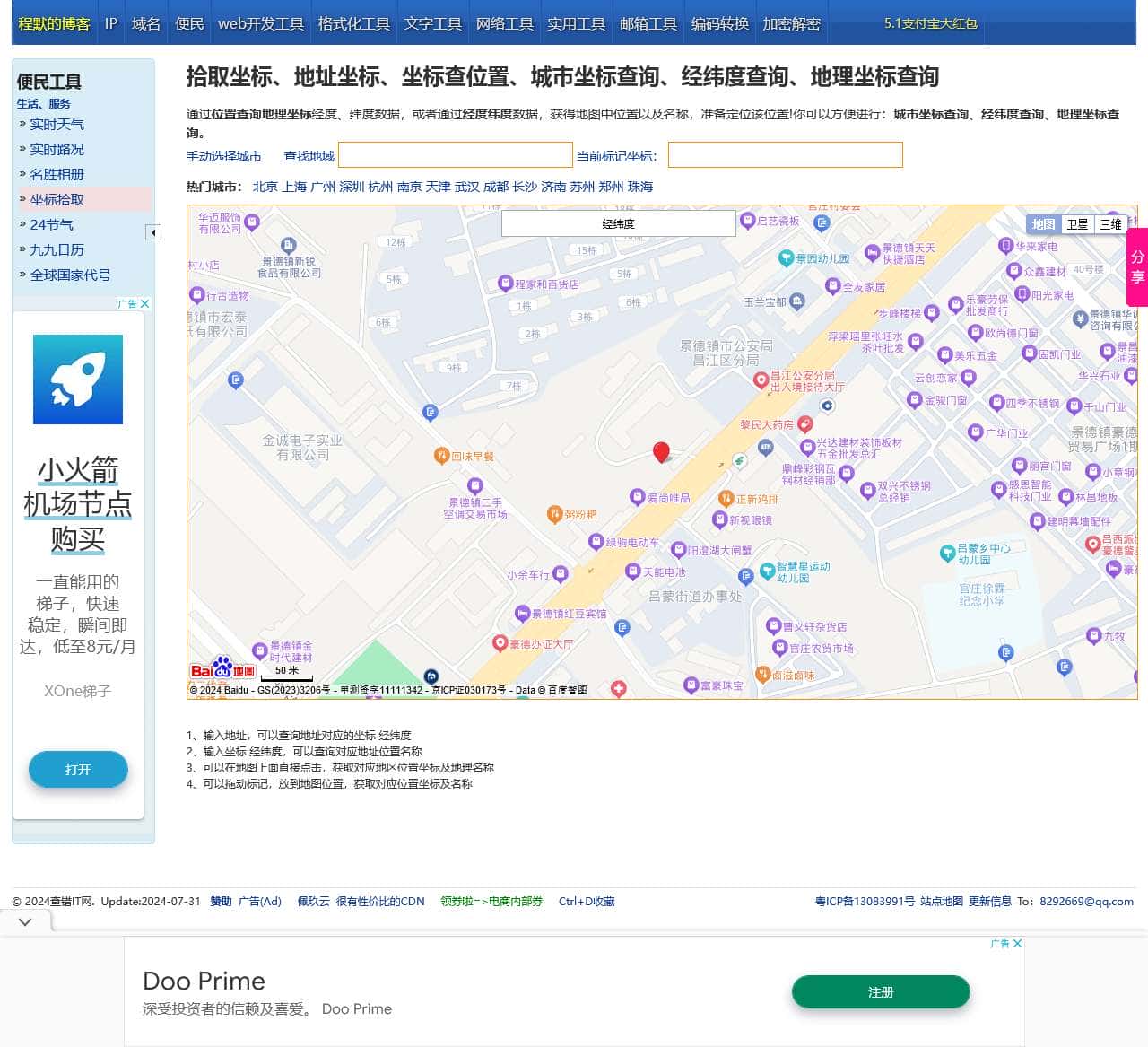Open the 邮箱工具 menu
Screen dimensions: 1148x1047
pyautogui.click(x=648, y=24)
